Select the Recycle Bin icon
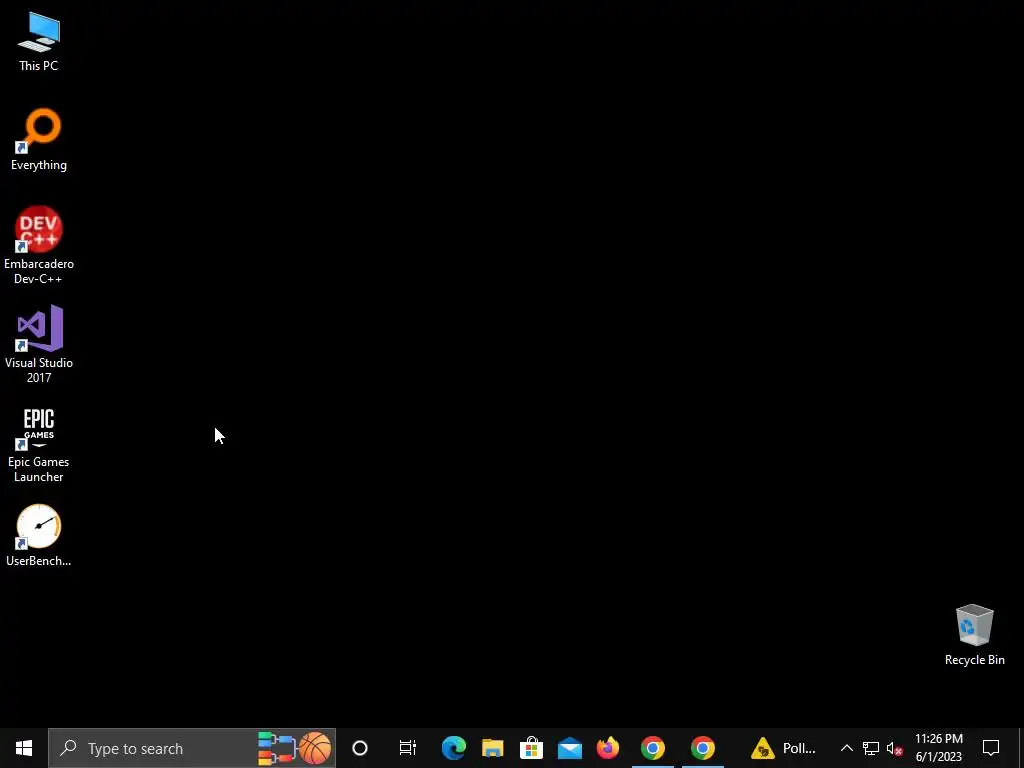The width and height of the screenshot is (1024, 768). click(974, 635)
